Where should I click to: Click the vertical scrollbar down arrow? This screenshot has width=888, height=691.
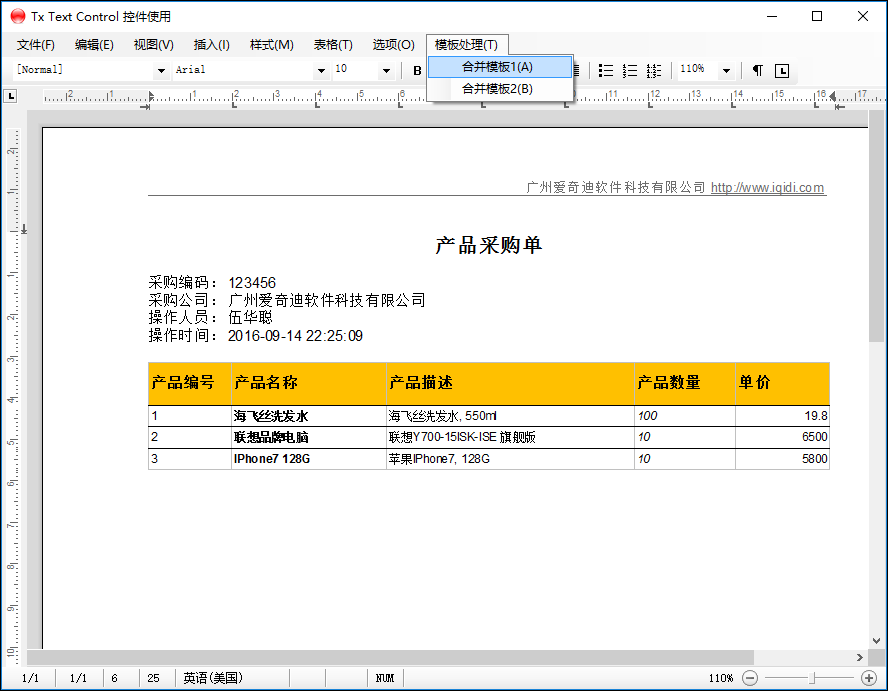[x=877, y=641]
